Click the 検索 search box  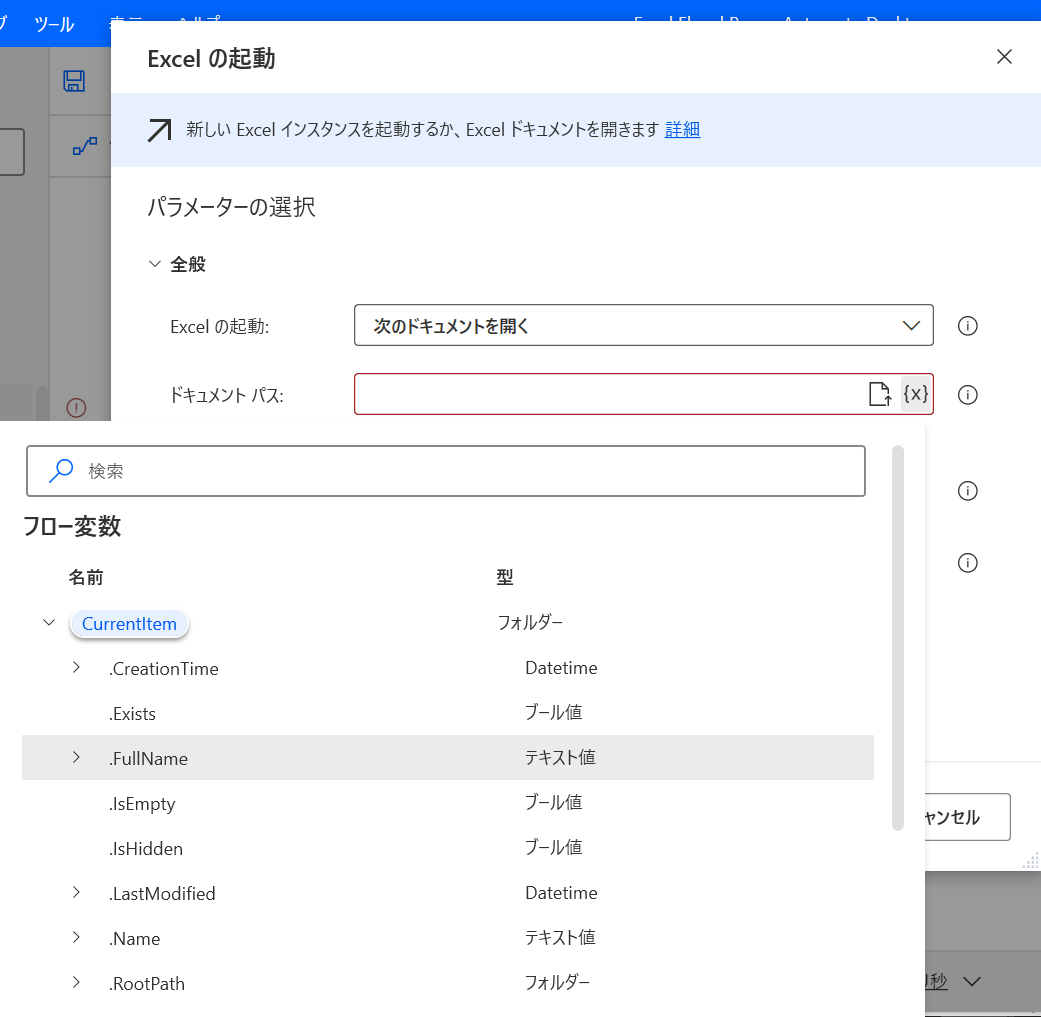coord(446,471)
